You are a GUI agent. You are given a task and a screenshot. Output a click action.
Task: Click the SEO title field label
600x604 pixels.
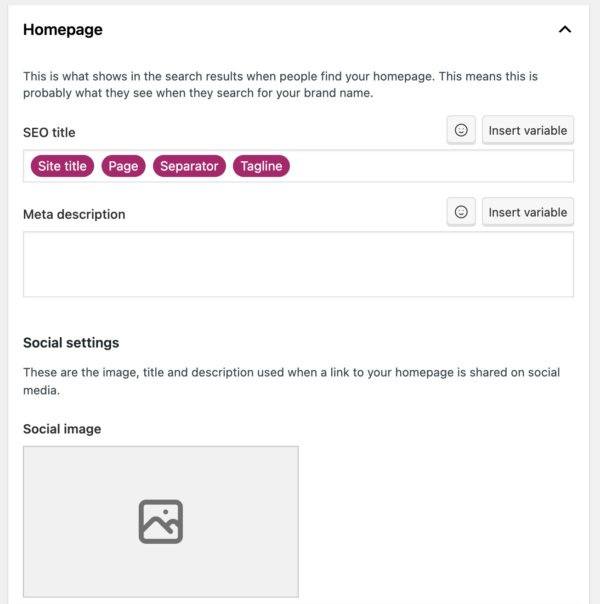click(49, 133)
